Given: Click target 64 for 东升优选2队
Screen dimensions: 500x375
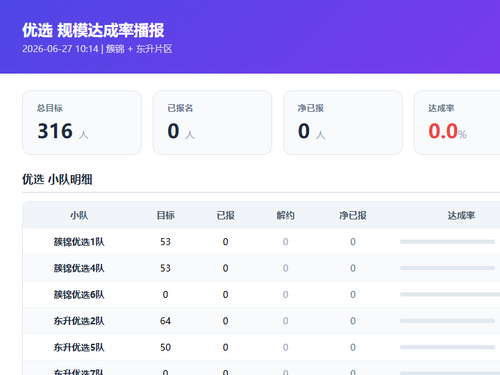Looking at the screenshot, I should (165, 321).
